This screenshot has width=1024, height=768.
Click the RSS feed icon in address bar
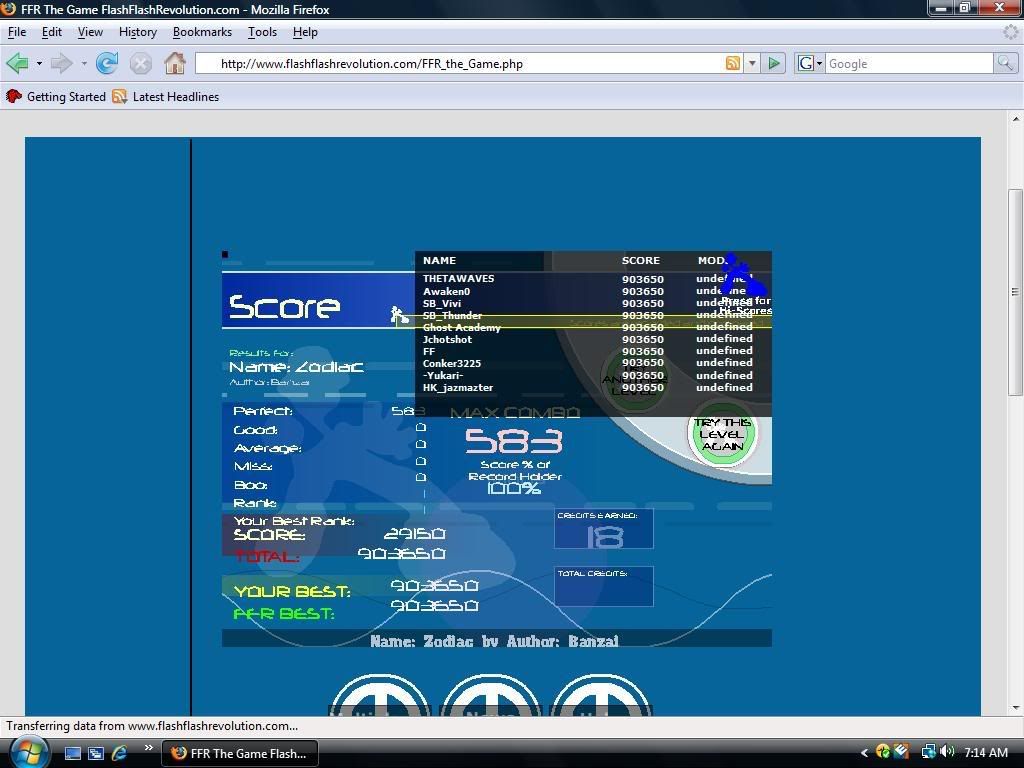click(x=733, y=63)
